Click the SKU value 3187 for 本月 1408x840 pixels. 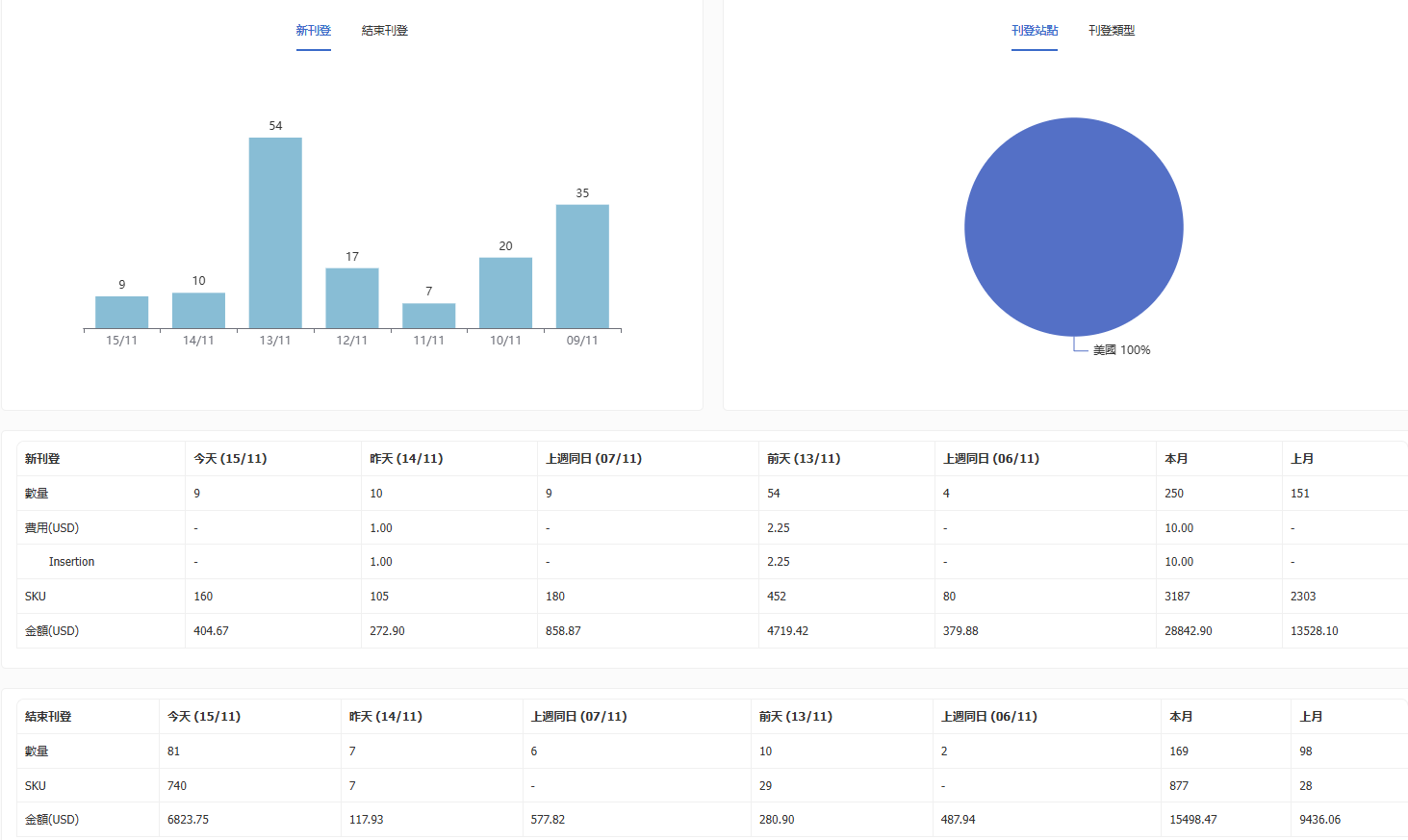pos(1177,597)
